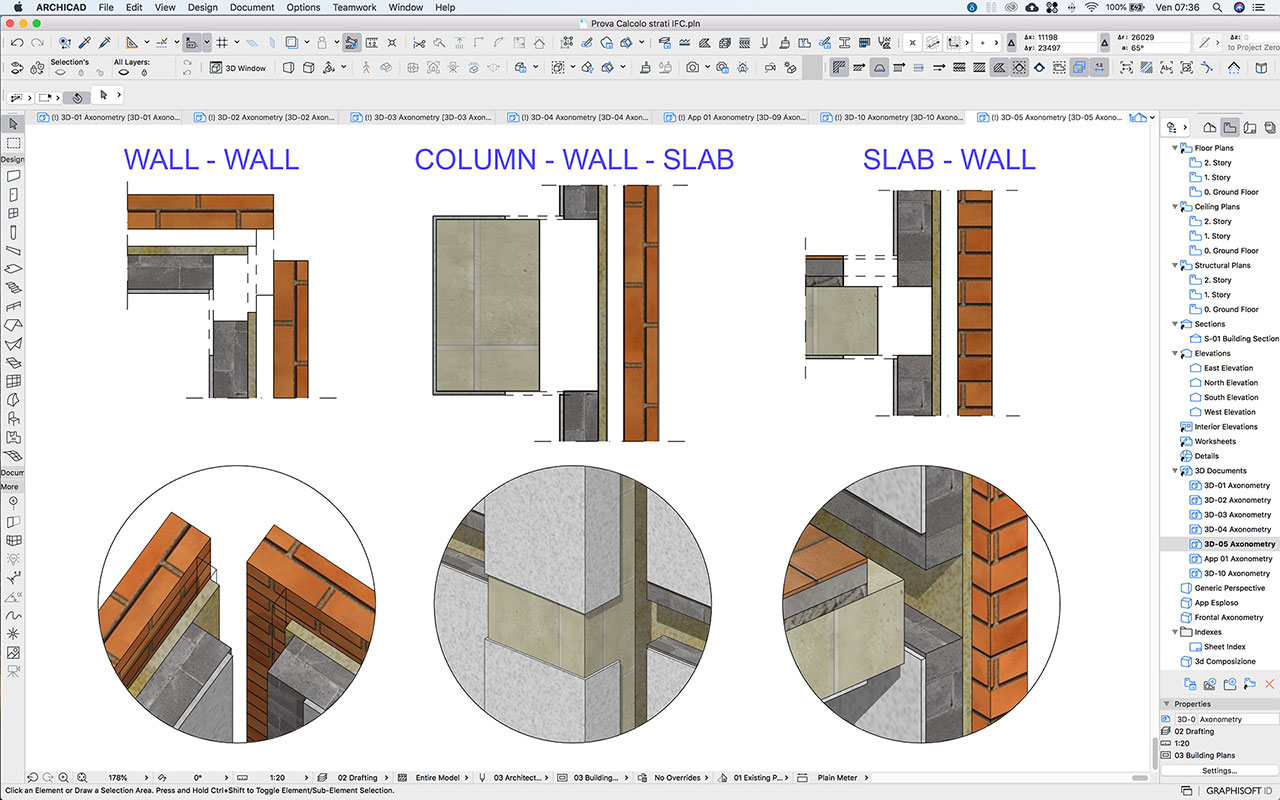The width and height of the screenshot is (1280, 800).
Task: Select the Slab tool in the toolbox
Action: (x=12, y=268)
